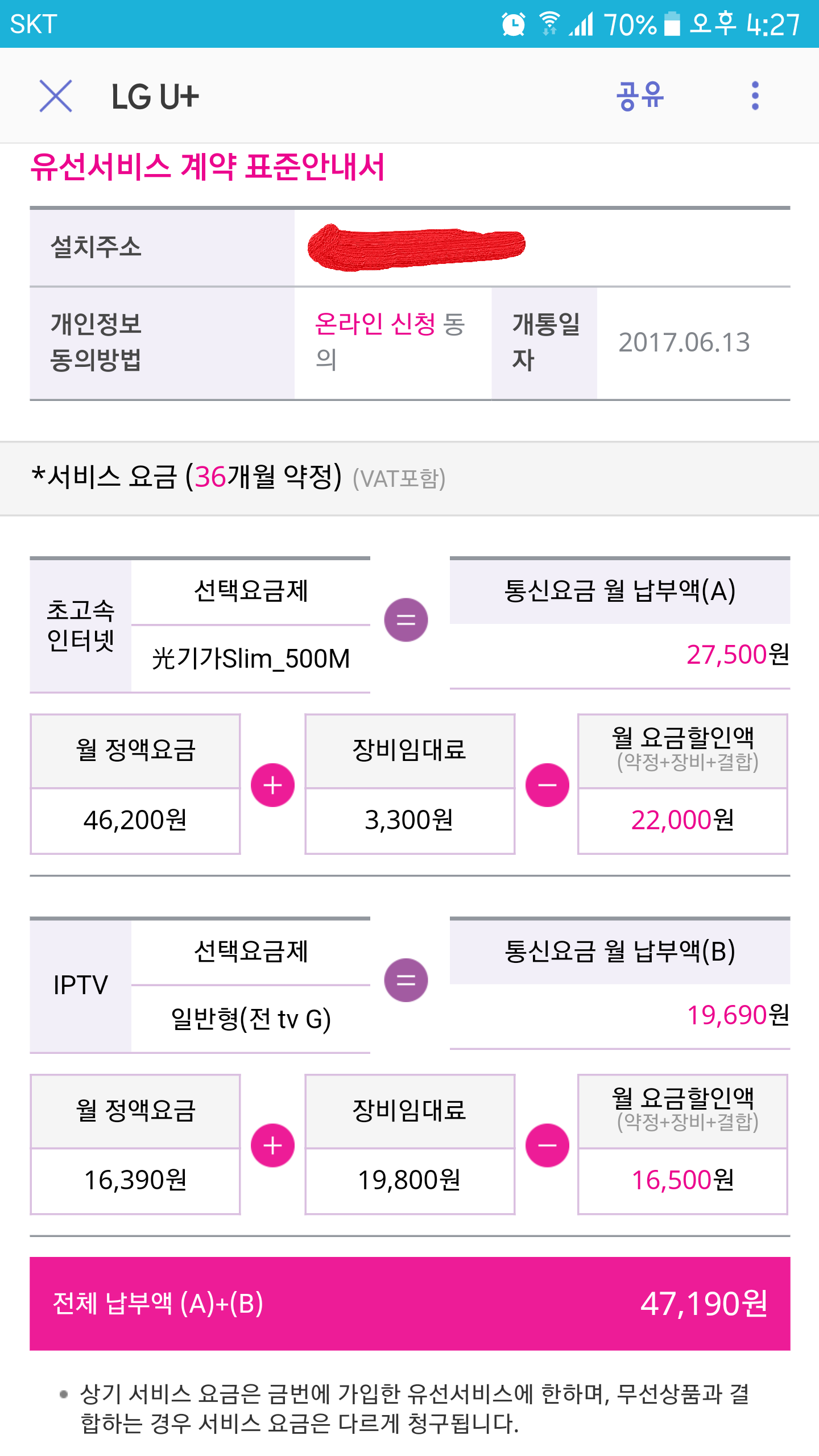Select the 일반형(전 tv G) plan cell
The height and width of the screenshot is (1456, 819).
[x=251, y=1019]
